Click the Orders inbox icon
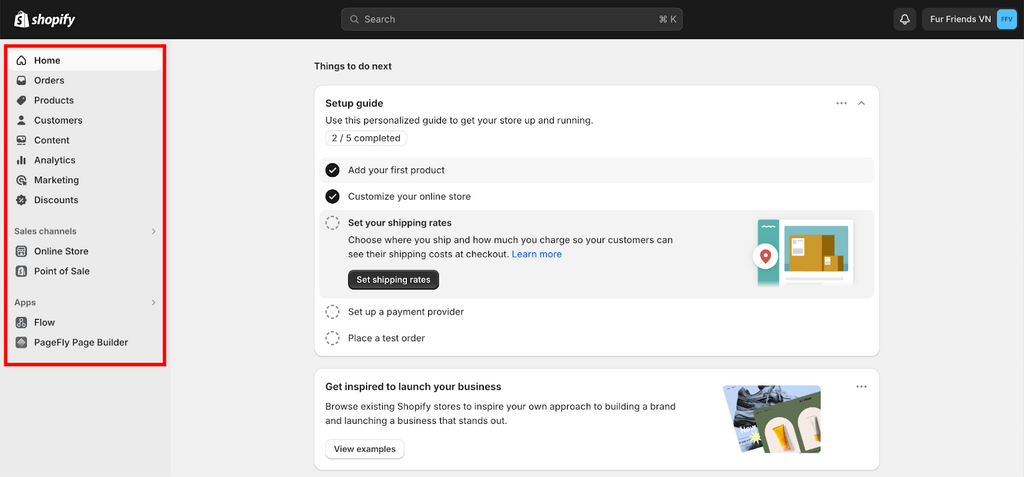The height and width of the screenshot is (477, 1024). (x=22, y=80)
